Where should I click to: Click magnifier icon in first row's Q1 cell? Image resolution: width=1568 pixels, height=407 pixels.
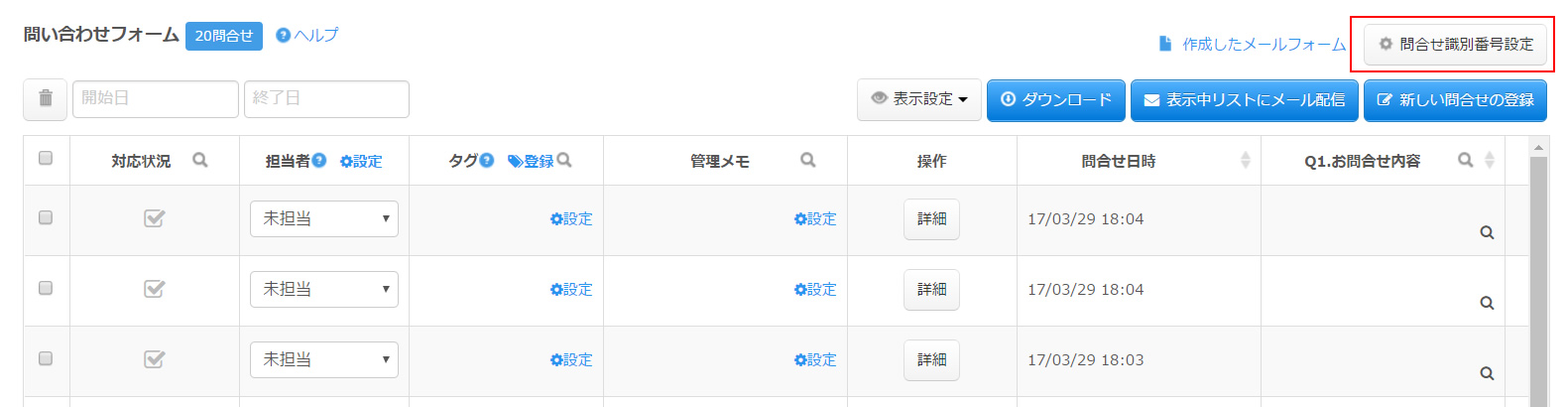[1487, 232]
